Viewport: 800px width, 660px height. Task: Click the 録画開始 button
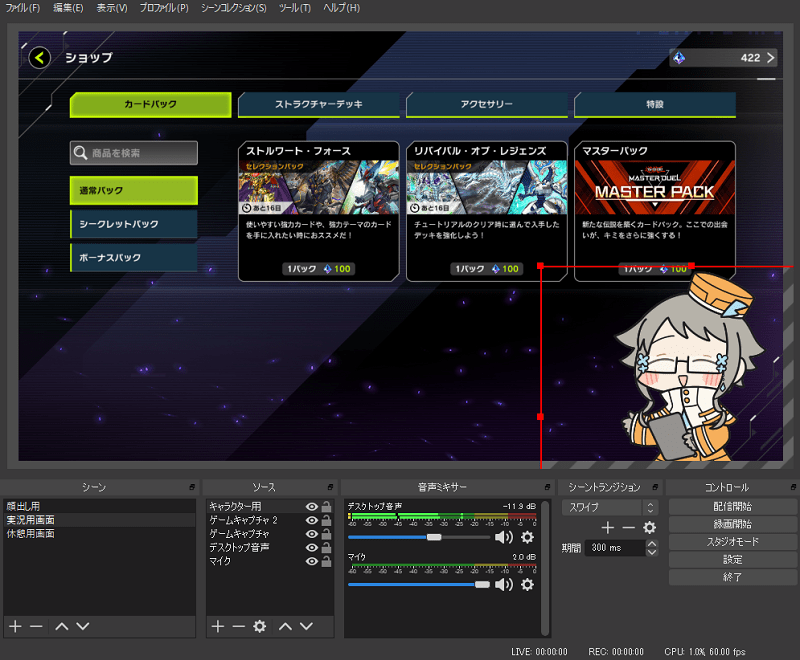[733, 524]
